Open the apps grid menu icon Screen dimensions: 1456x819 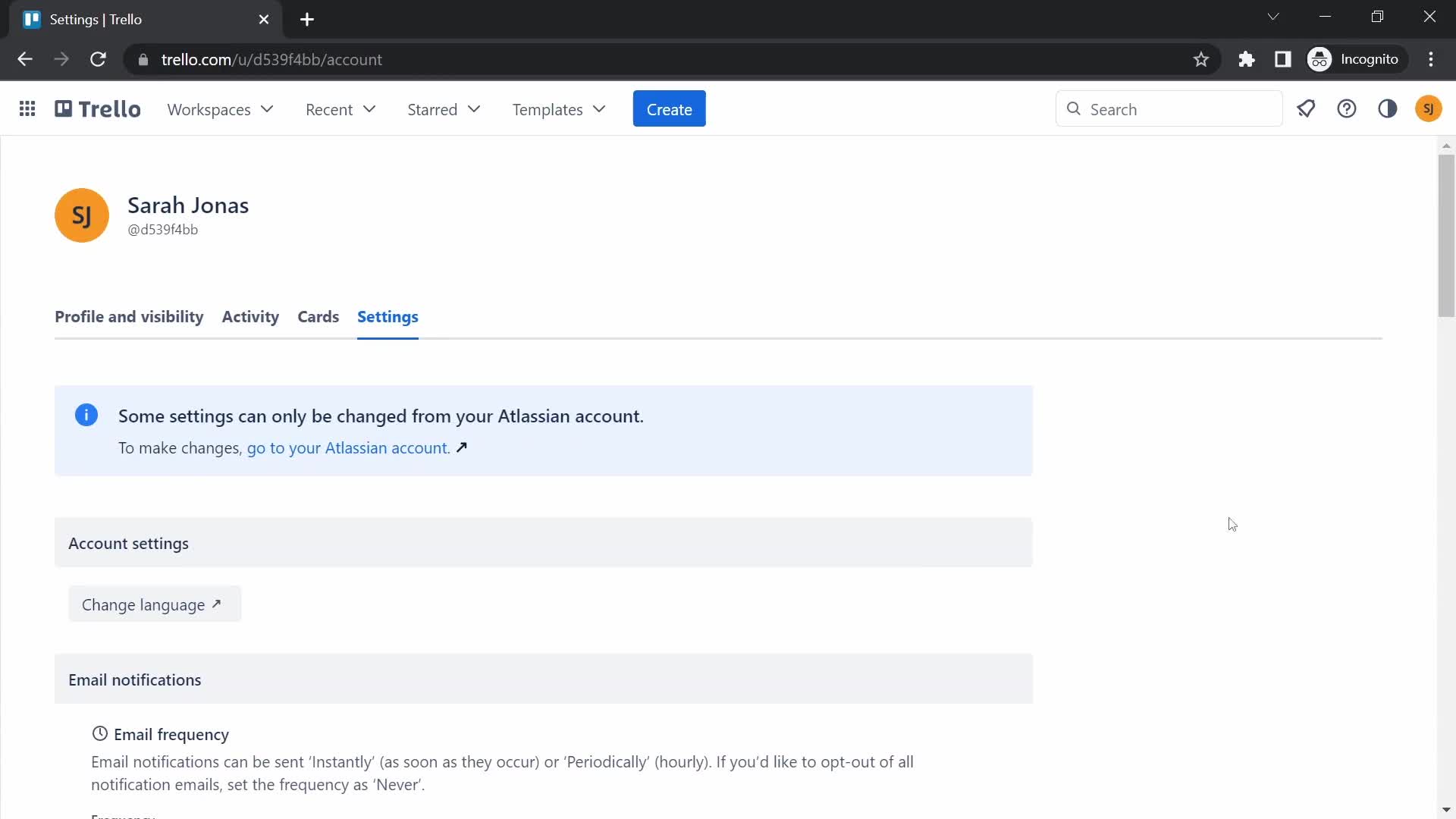[x=28, y=109]
